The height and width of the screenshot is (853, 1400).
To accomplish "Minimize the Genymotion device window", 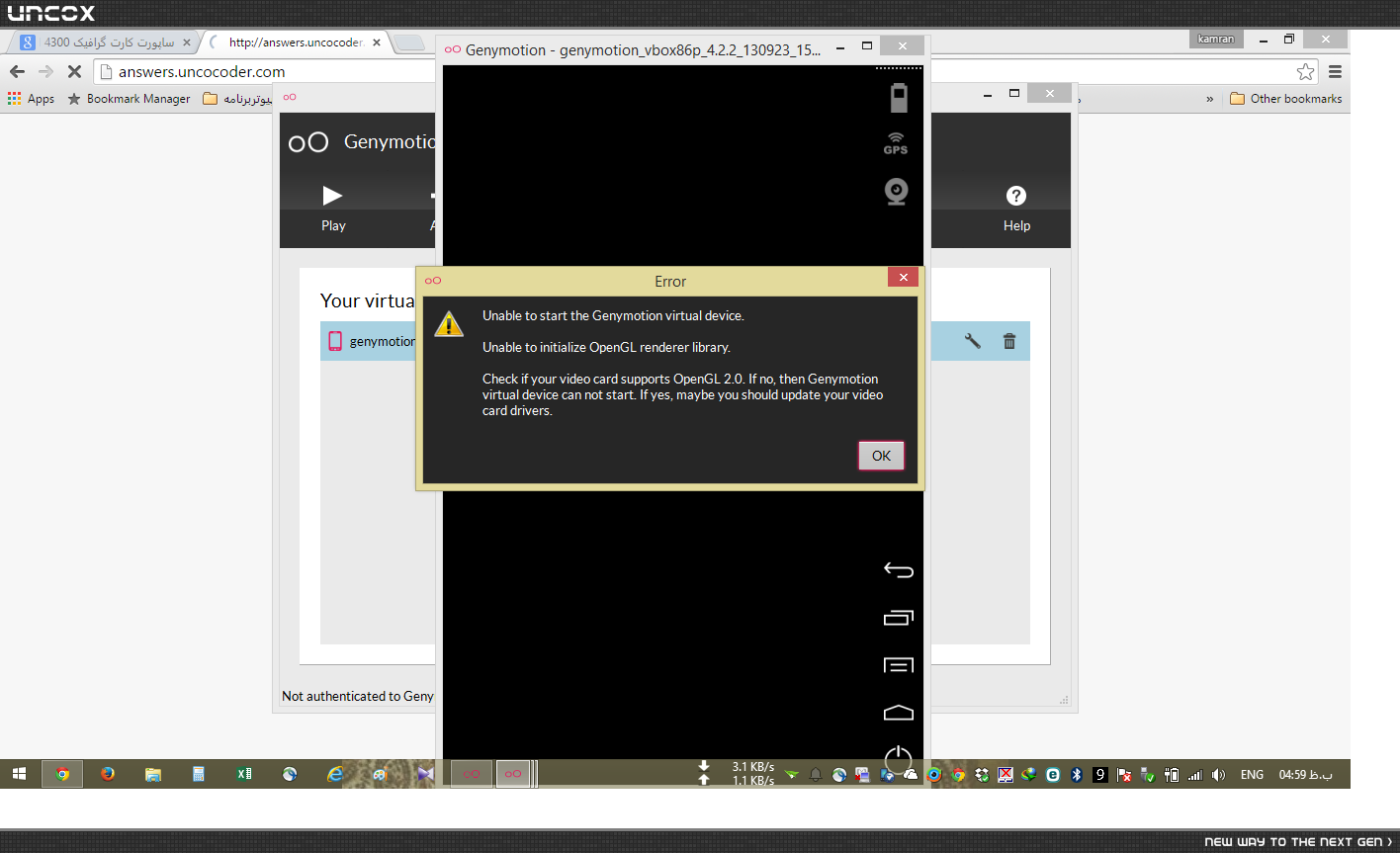I will [840, 46].
